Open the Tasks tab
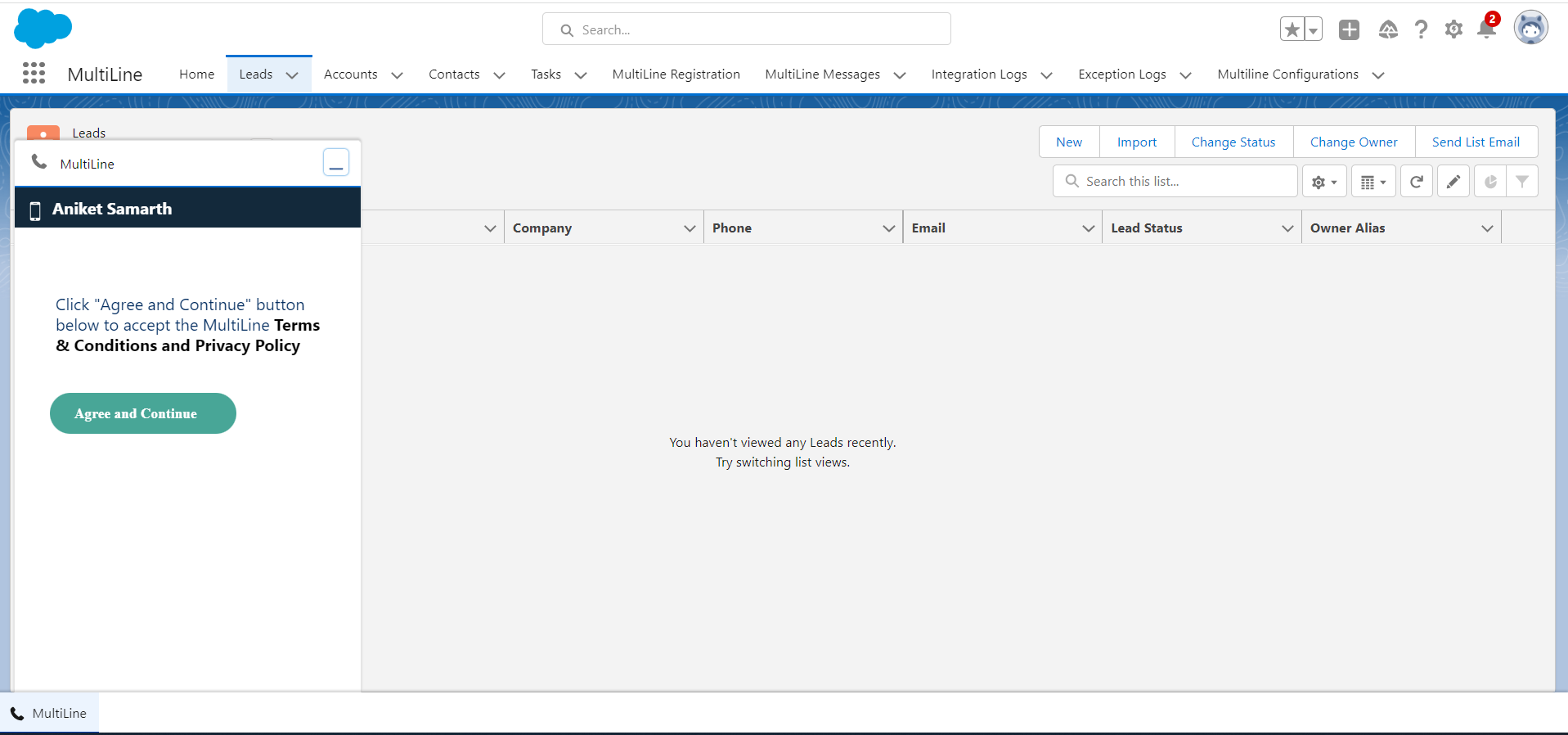 coord(546,74)
